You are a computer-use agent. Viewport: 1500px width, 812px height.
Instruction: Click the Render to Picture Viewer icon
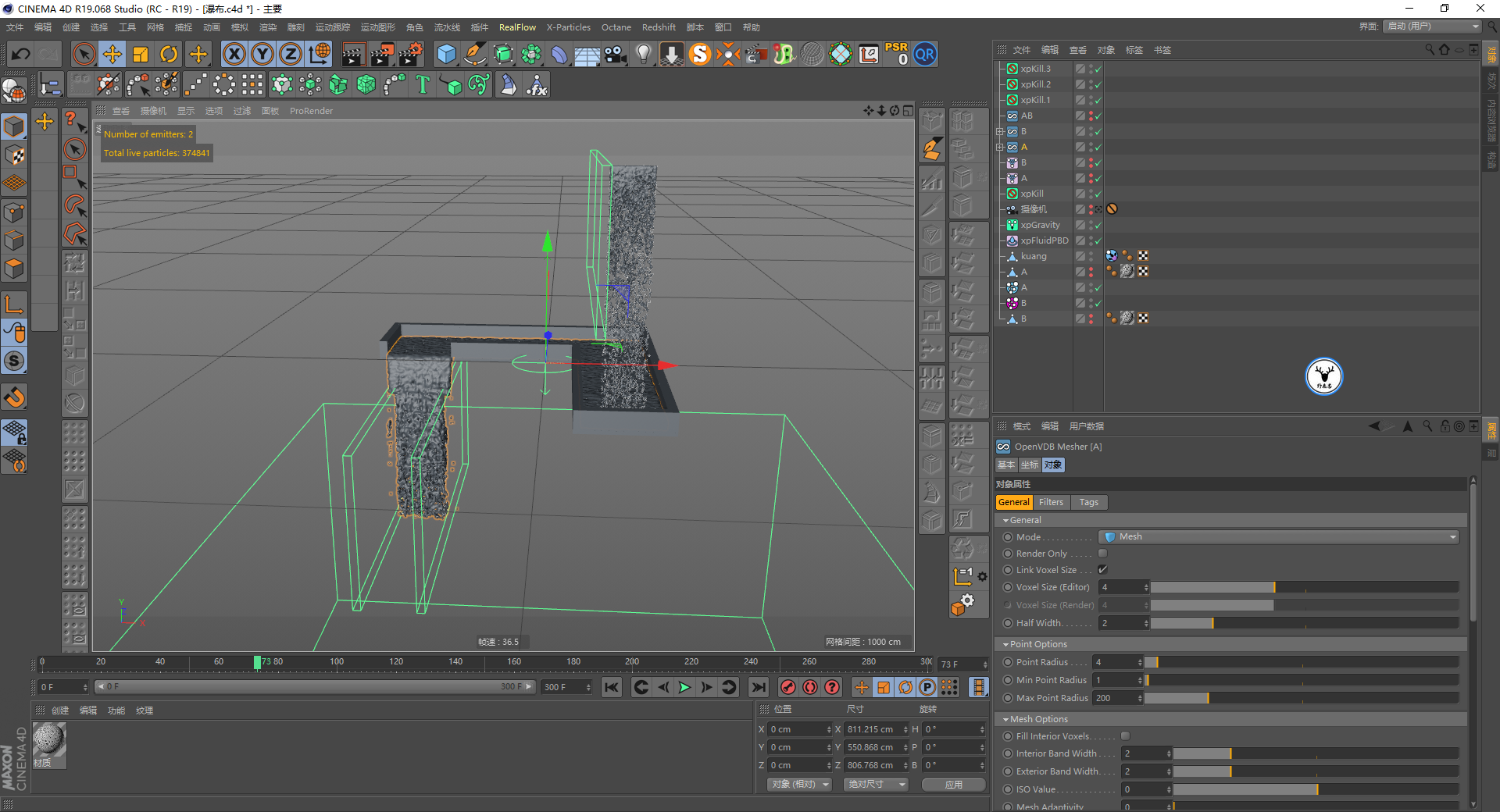point(382,55)
